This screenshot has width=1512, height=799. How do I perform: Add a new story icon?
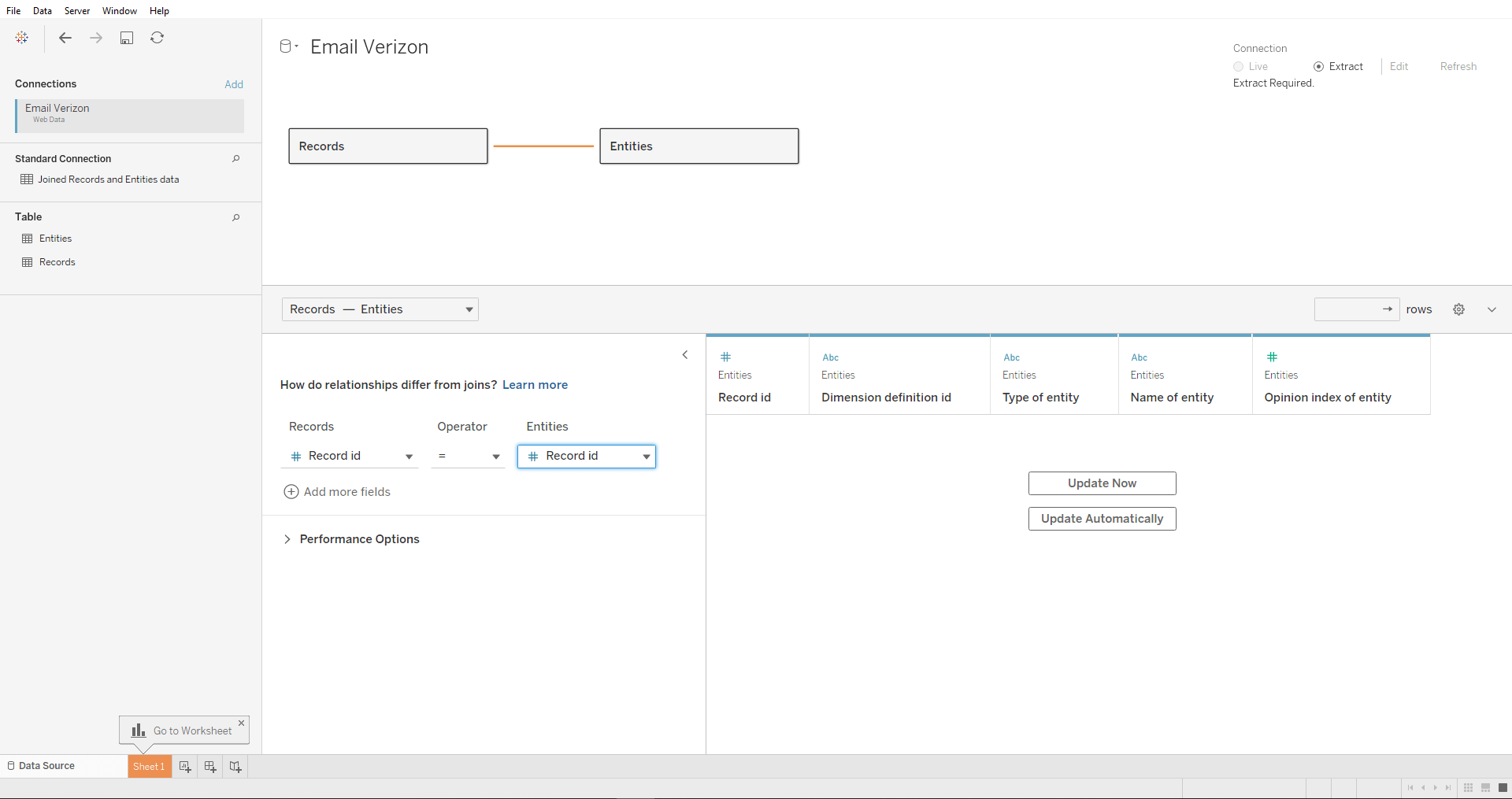tap(235, 767)
